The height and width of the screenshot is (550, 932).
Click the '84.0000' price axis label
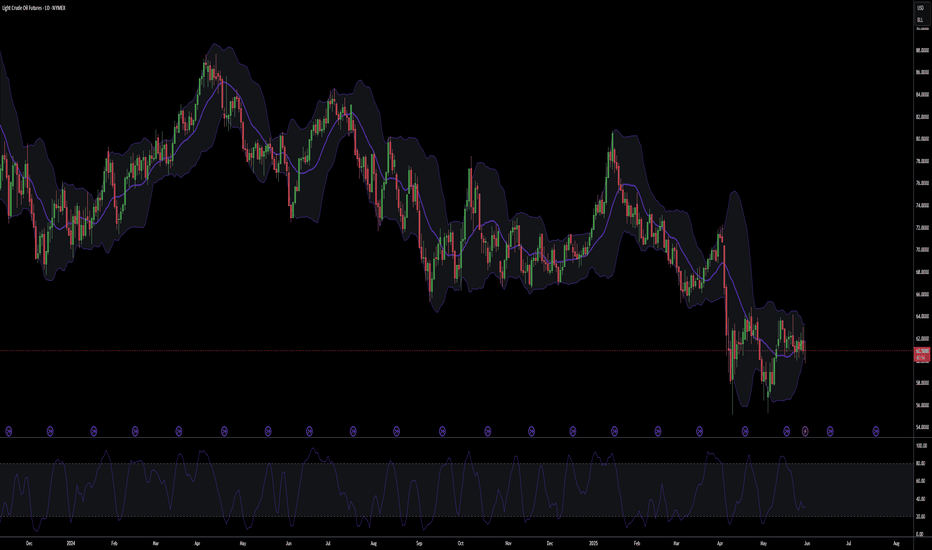click(922, 95)
